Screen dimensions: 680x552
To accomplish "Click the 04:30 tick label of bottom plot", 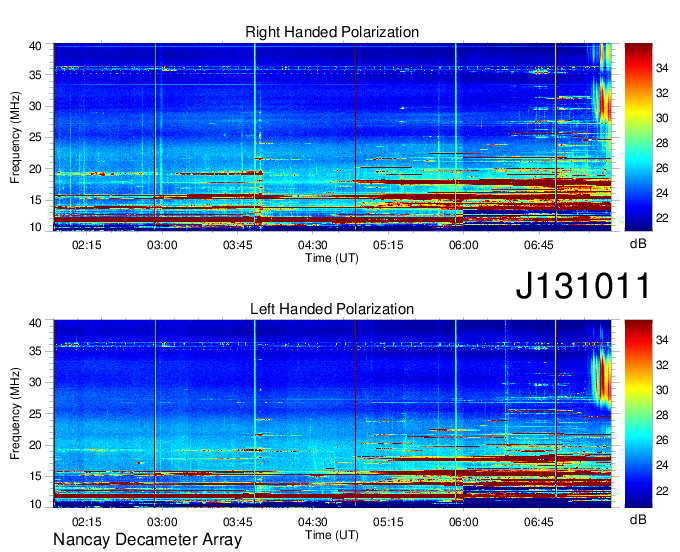I will [x=312, y=522].
